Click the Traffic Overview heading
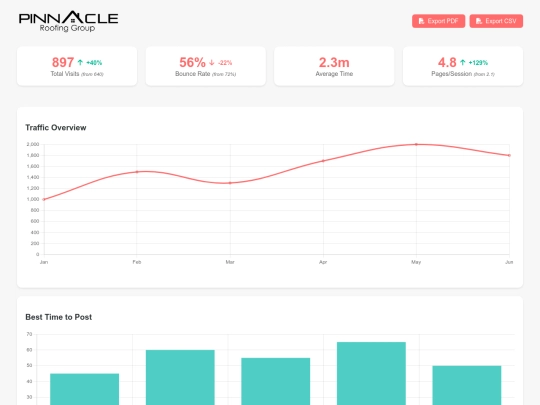Image resolution: width=540 pixels, height=405 pixels. pyautogui.click(x=56, y=127)
